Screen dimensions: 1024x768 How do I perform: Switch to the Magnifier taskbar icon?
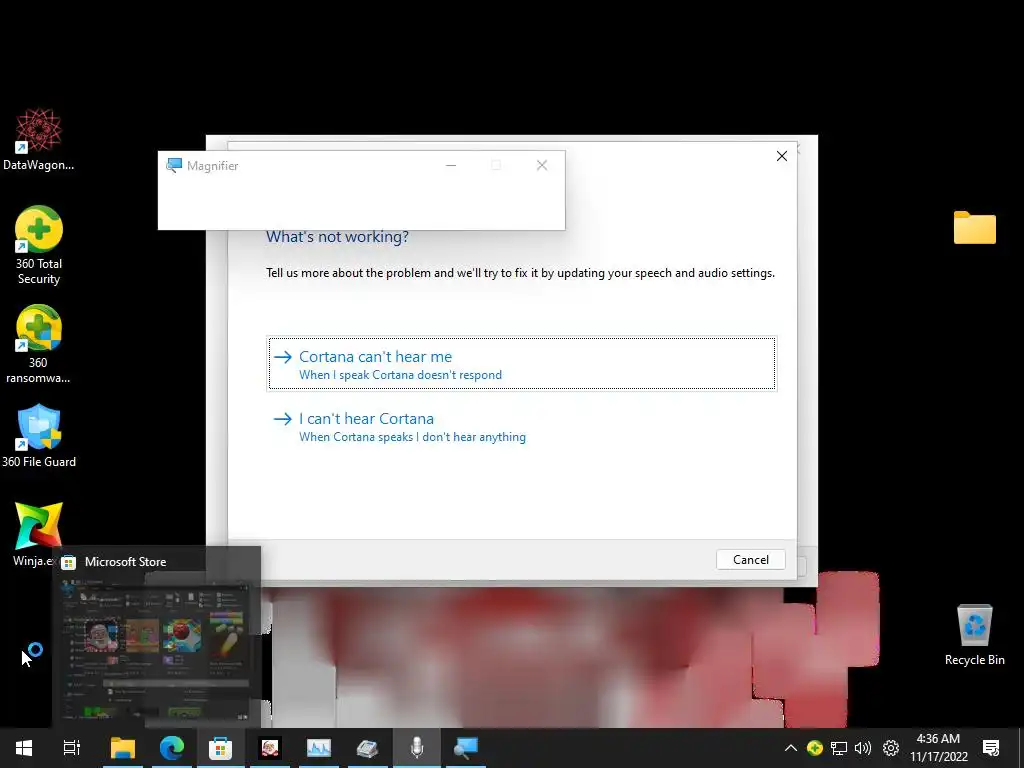(x=466, y=748)
